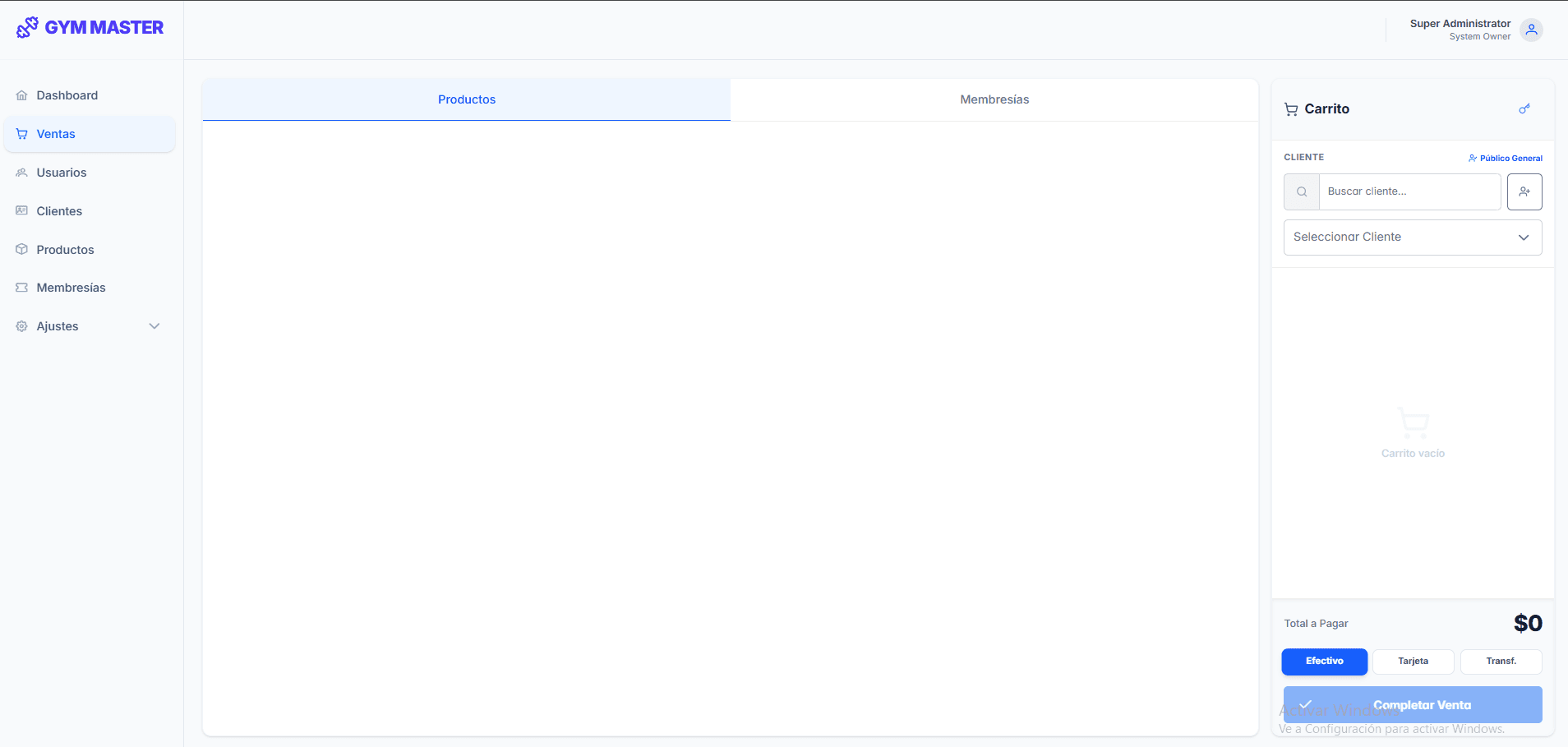Click the dumbbell logo icon of Gym Master
Viewport: 1568px width, 747px height.
(25, 26)
